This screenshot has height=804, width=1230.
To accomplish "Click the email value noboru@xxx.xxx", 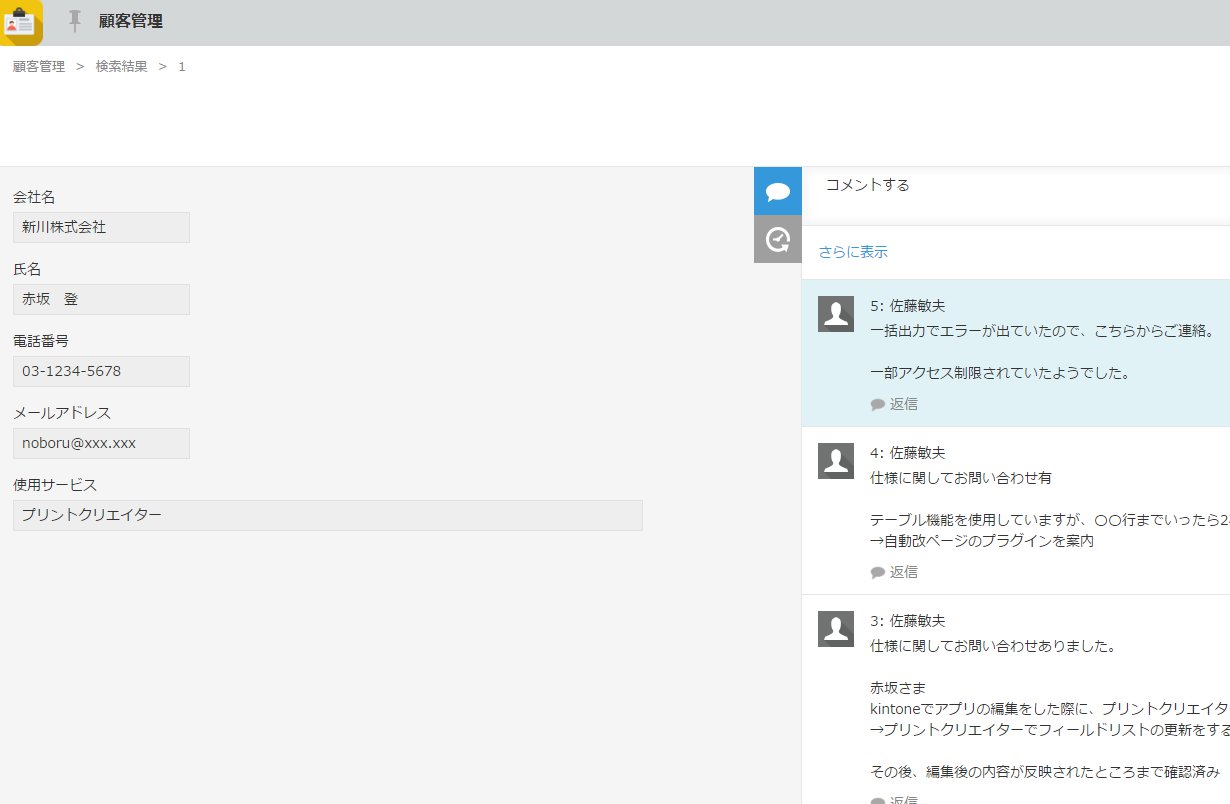I will [101, 443].
